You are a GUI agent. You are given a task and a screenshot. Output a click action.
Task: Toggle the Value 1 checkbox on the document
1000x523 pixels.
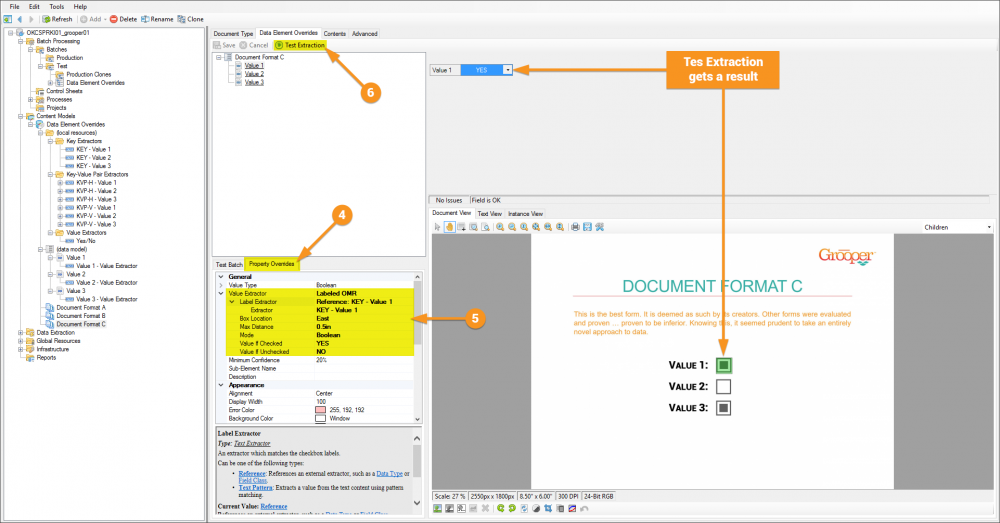723,365
